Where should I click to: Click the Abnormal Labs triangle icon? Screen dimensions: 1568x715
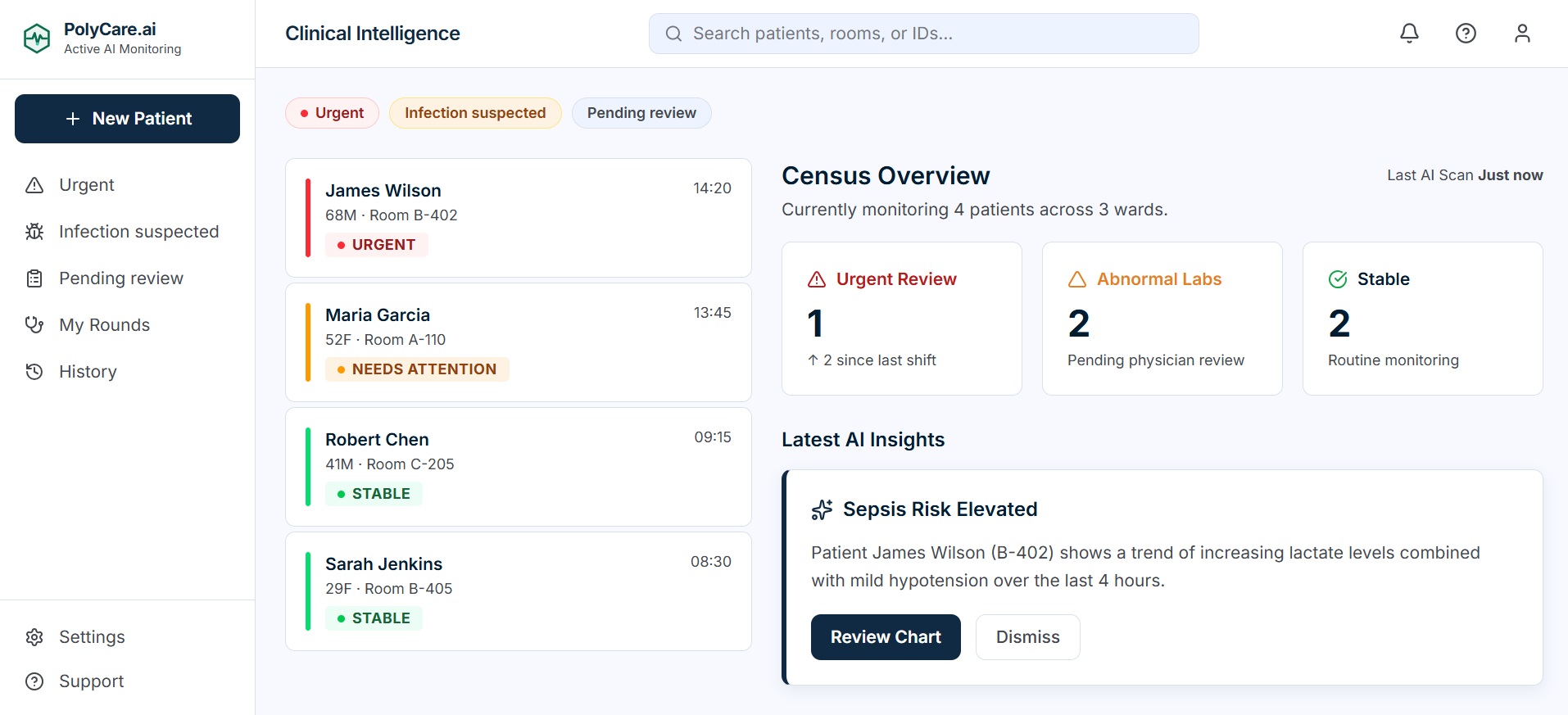[x=1077, y=279]
